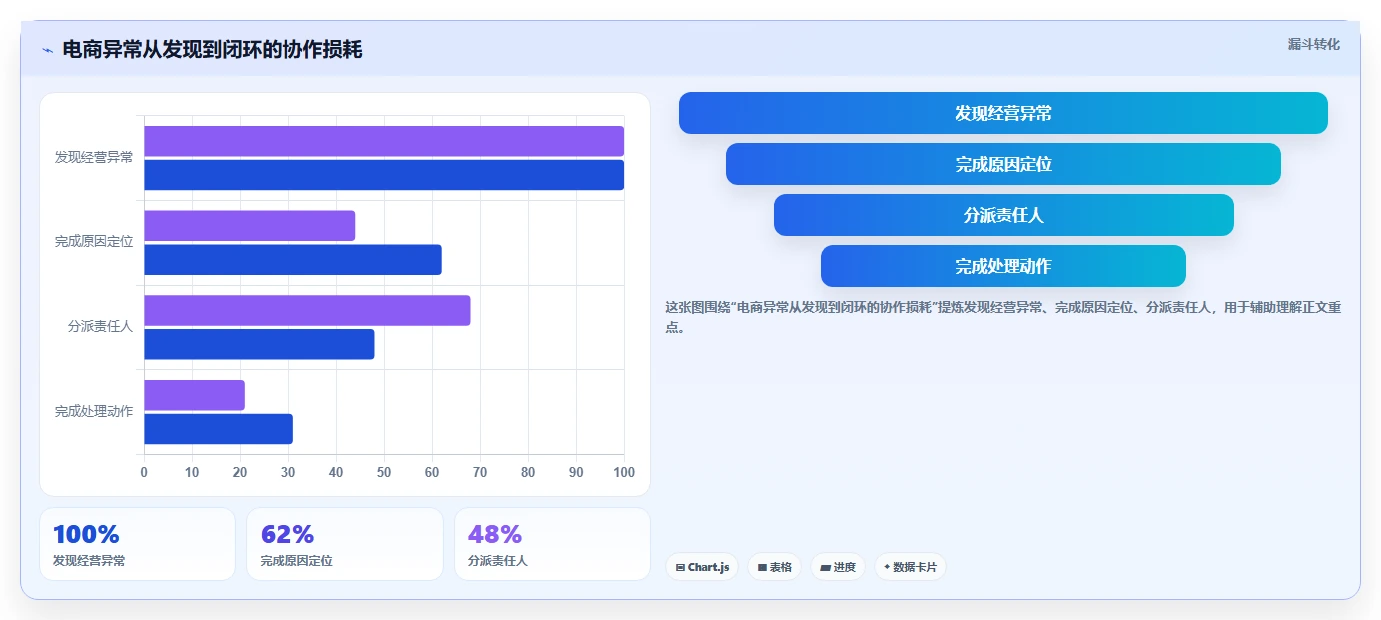Screen dimensions: 1381x620
Task: Click funnel step 完成处理动作
Action: tap(1003, 266)
